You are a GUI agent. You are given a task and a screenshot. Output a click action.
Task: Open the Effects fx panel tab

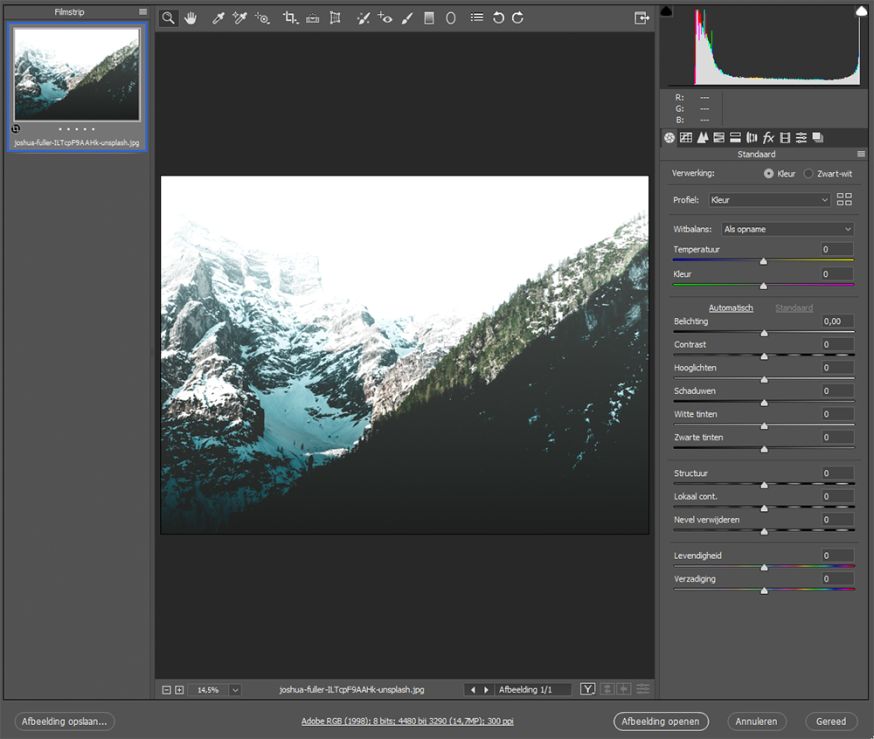(768, 138)
